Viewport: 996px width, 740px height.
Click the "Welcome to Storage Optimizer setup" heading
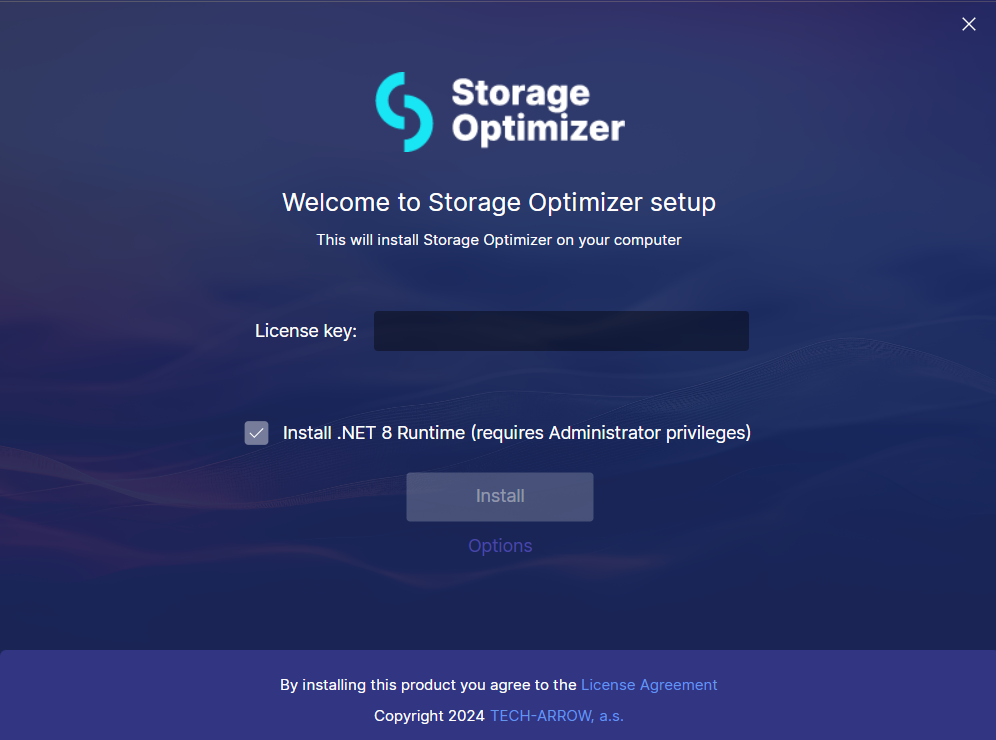(x=498, y=203)
